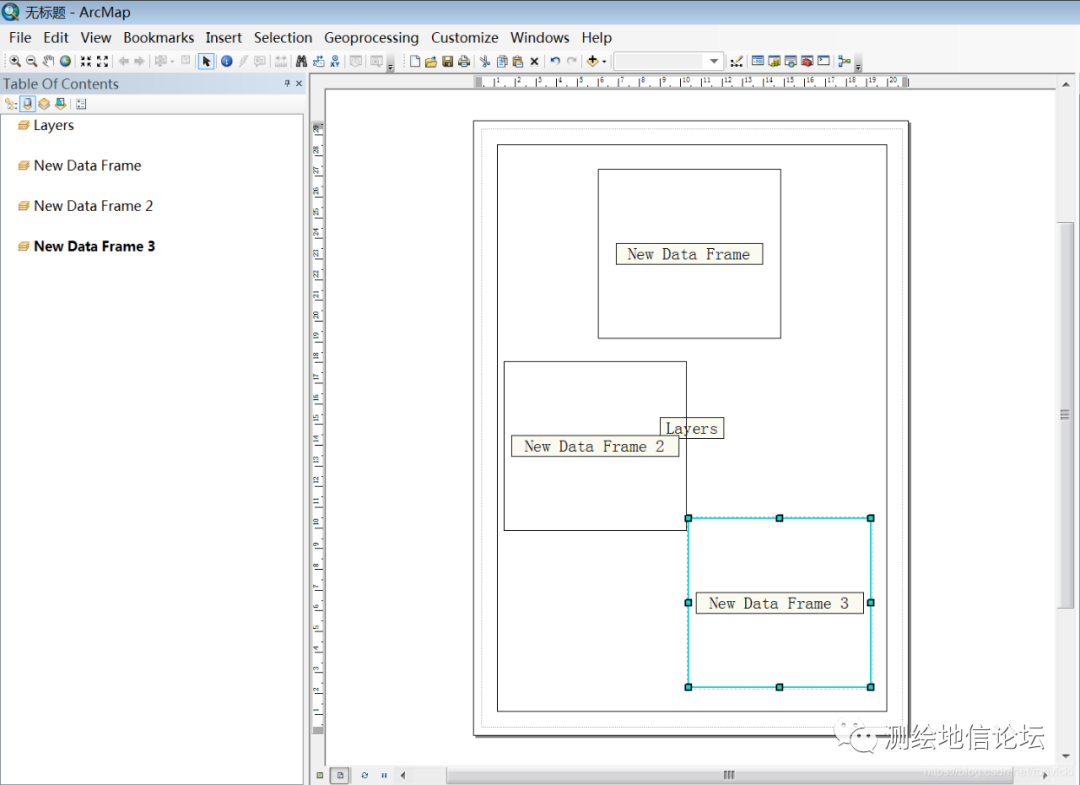Select New Data Frame 2 in contents

93,206
